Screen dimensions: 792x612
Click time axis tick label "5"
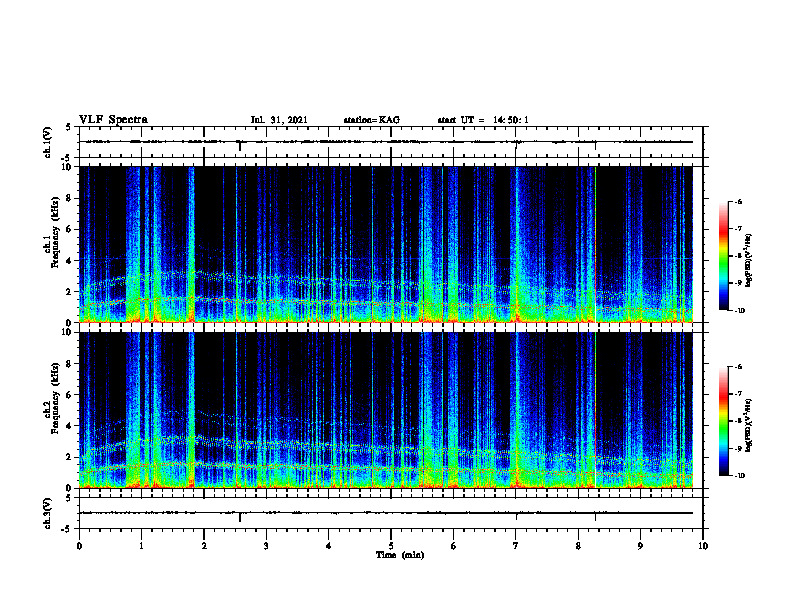tap(391, 546)
